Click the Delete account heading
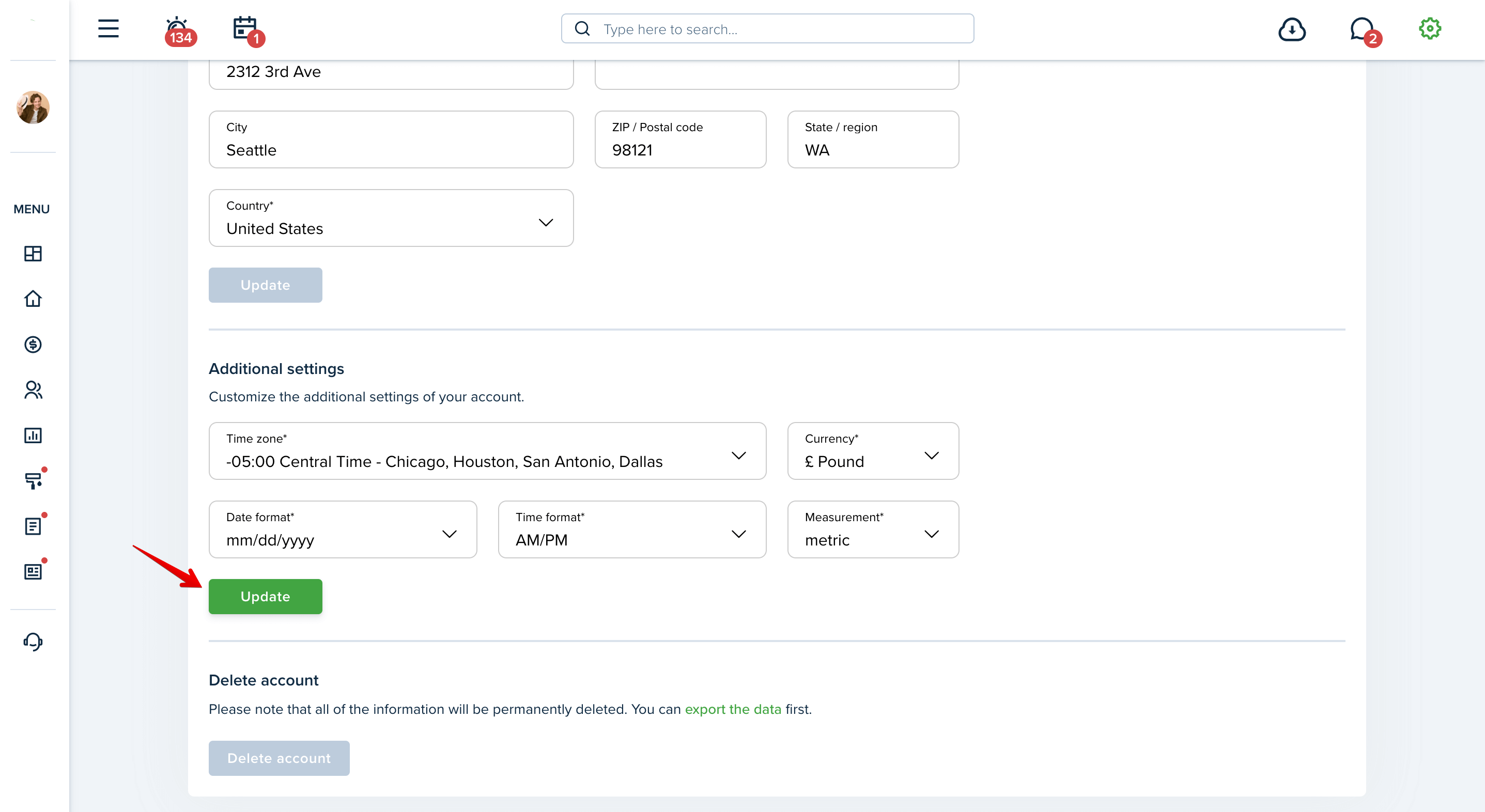Screen dimensions: 1485x812 (x=264, y=680)
